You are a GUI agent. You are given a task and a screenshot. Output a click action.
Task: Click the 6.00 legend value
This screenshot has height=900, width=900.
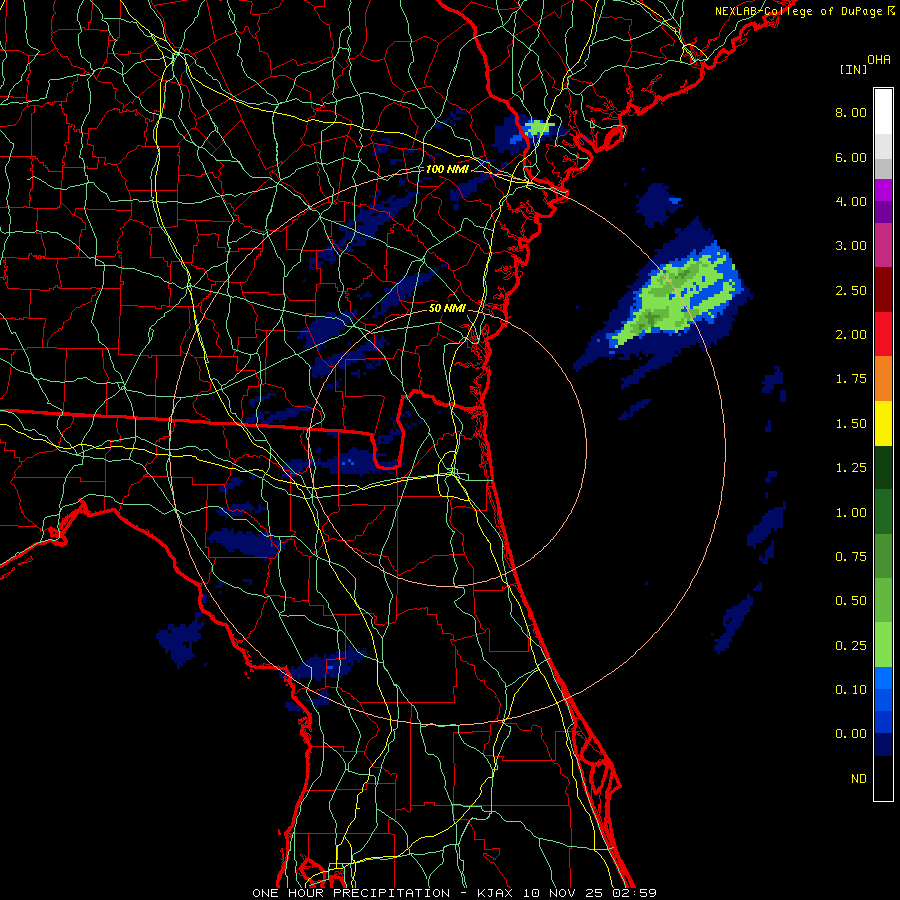coord(851,157)
